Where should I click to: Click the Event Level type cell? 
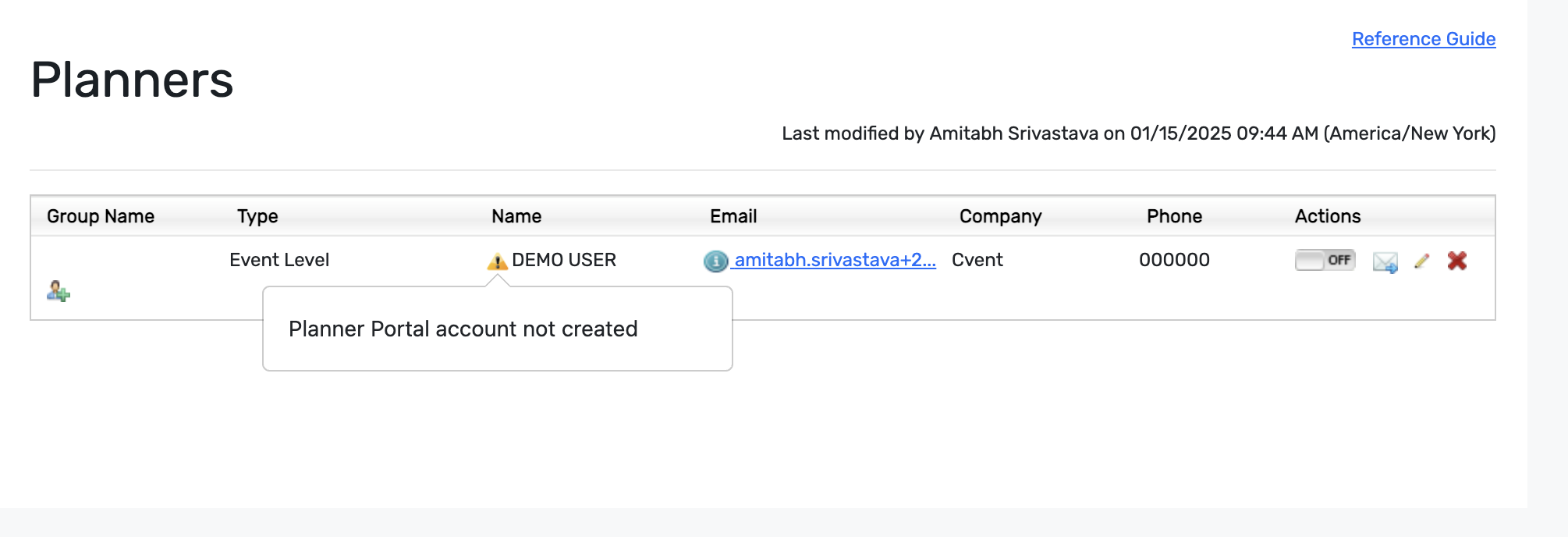[279, 260]
